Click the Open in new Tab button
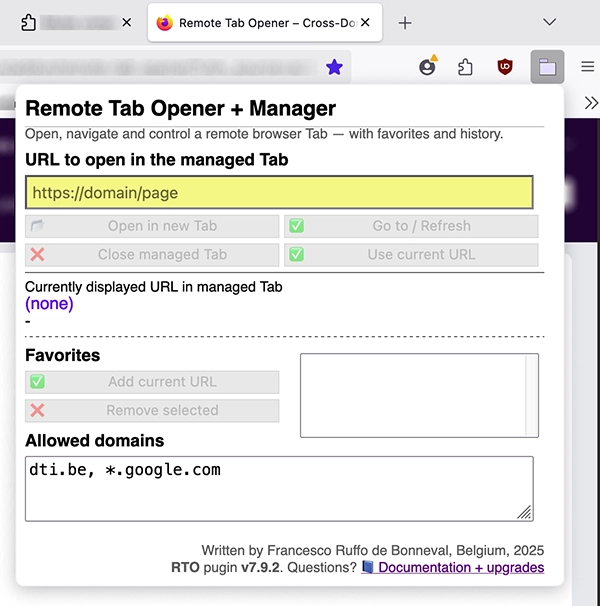Image resolution: width=600 pixels, height=606 pixels. [152, 226]
